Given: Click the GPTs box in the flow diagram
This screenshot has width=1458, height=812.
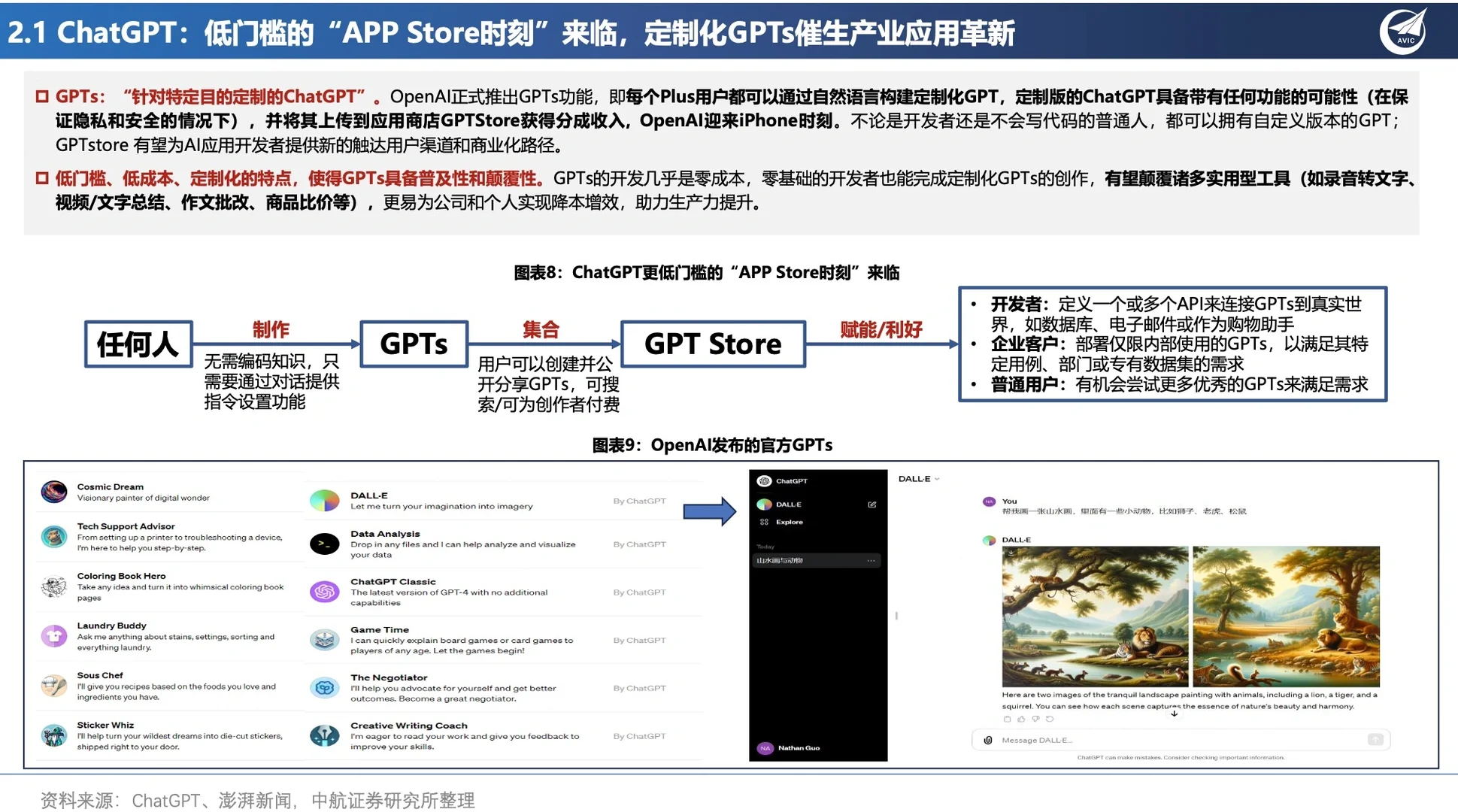Looking at the screenshot, I should (x=414, y=344).
